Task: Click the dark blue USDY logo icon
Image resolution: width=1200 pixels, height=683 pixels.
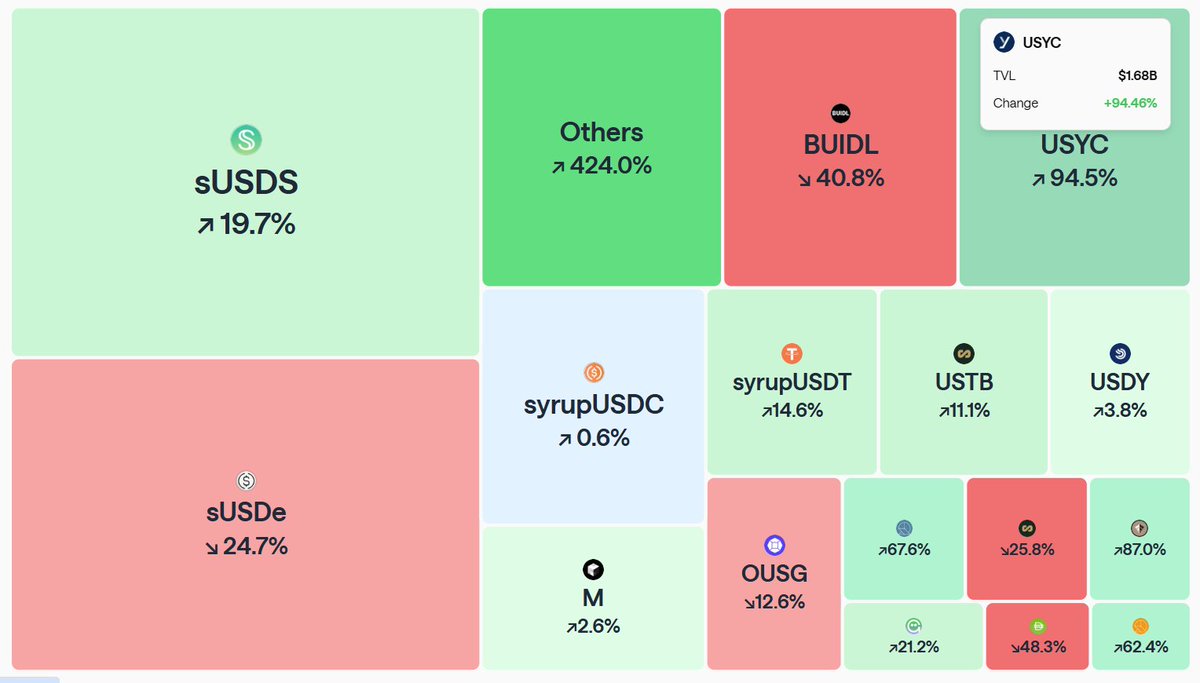Action: [1119, 353]
